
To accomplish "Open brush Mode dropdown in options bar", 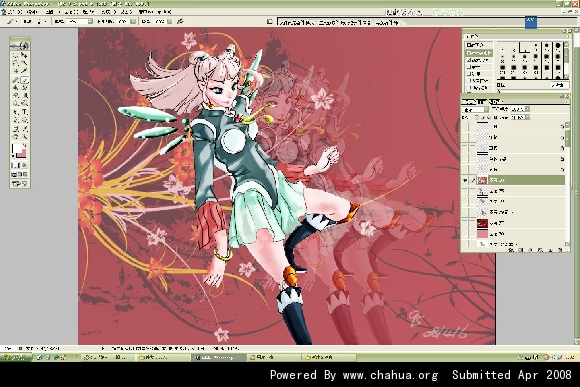I will [x=90, y=21].
